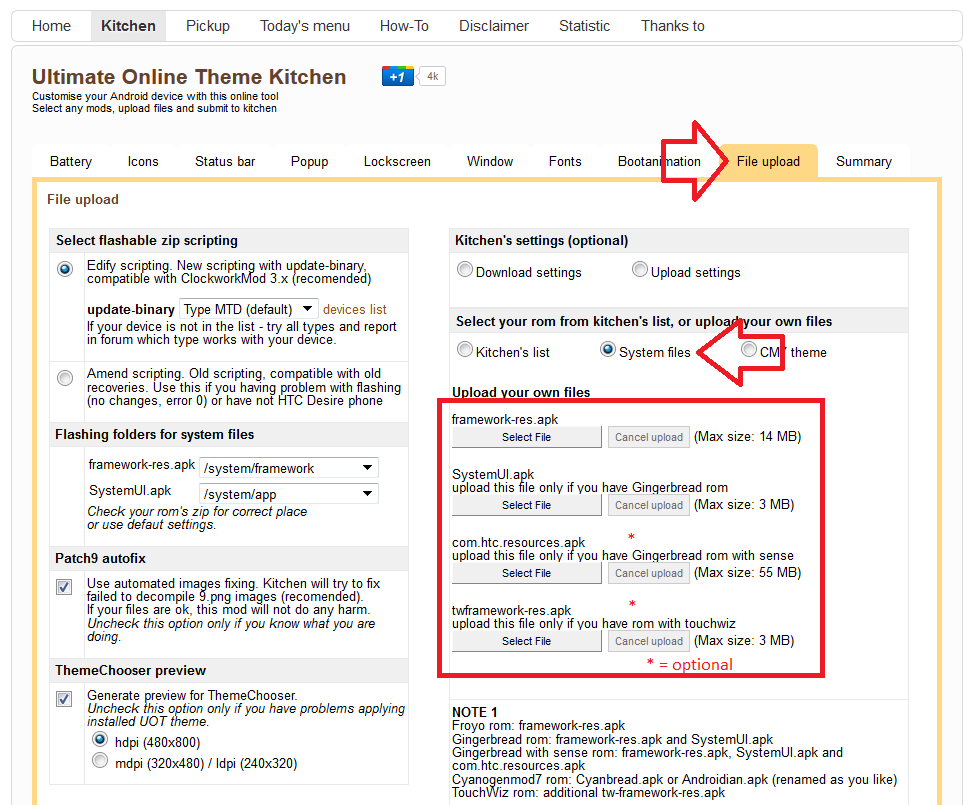Click the '(Max size: 55 MB)' text
The width and height of the screenshot is (963, 805).
point(747,572)
